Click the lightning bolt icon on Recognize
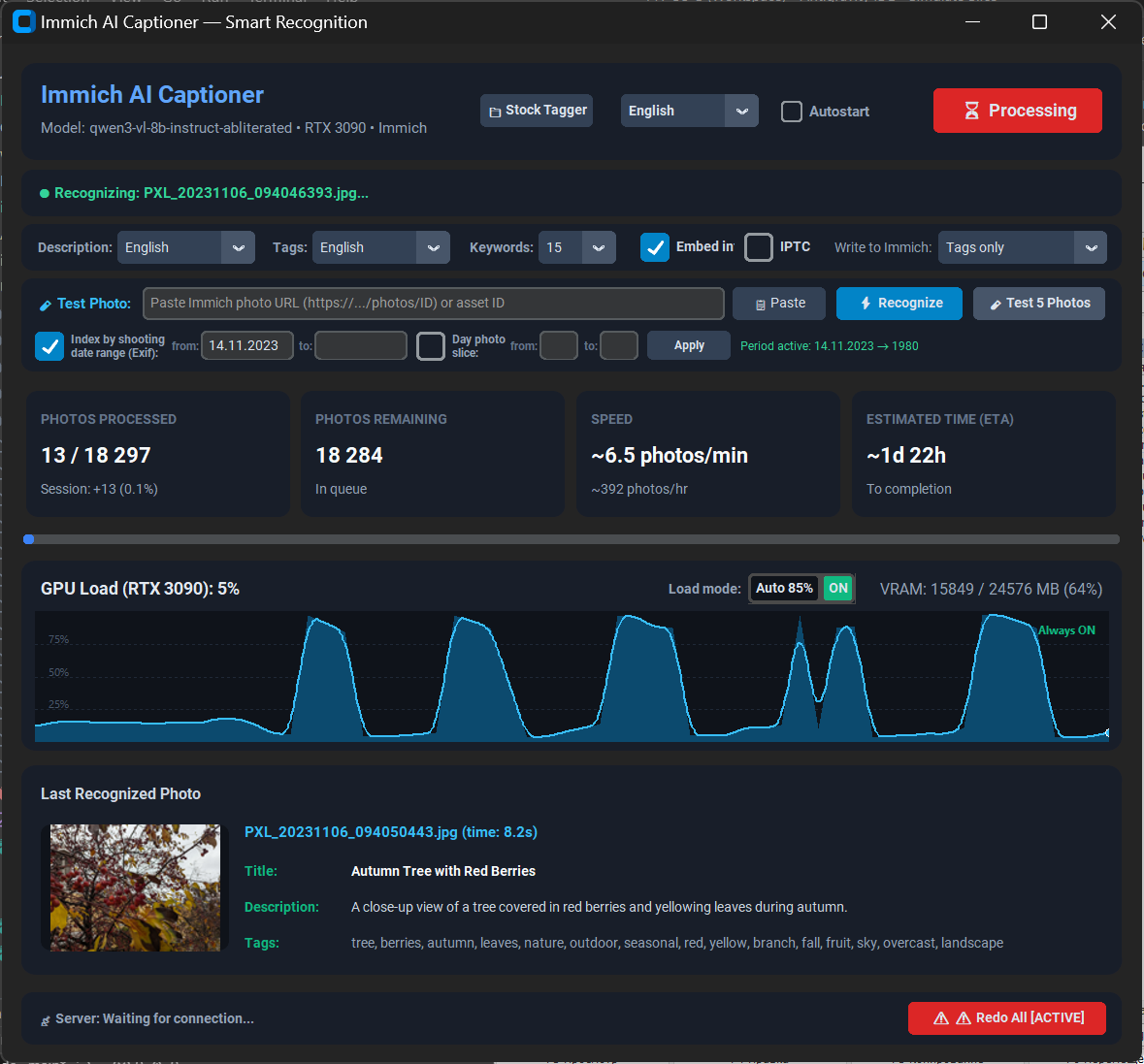This screenshot has height=1064, width=1144. pos(866,304)
